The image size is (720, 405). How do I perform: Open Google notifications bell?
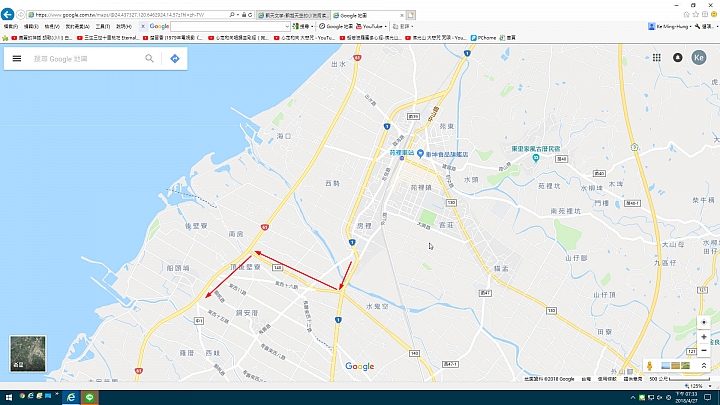(x=677, y=57)
